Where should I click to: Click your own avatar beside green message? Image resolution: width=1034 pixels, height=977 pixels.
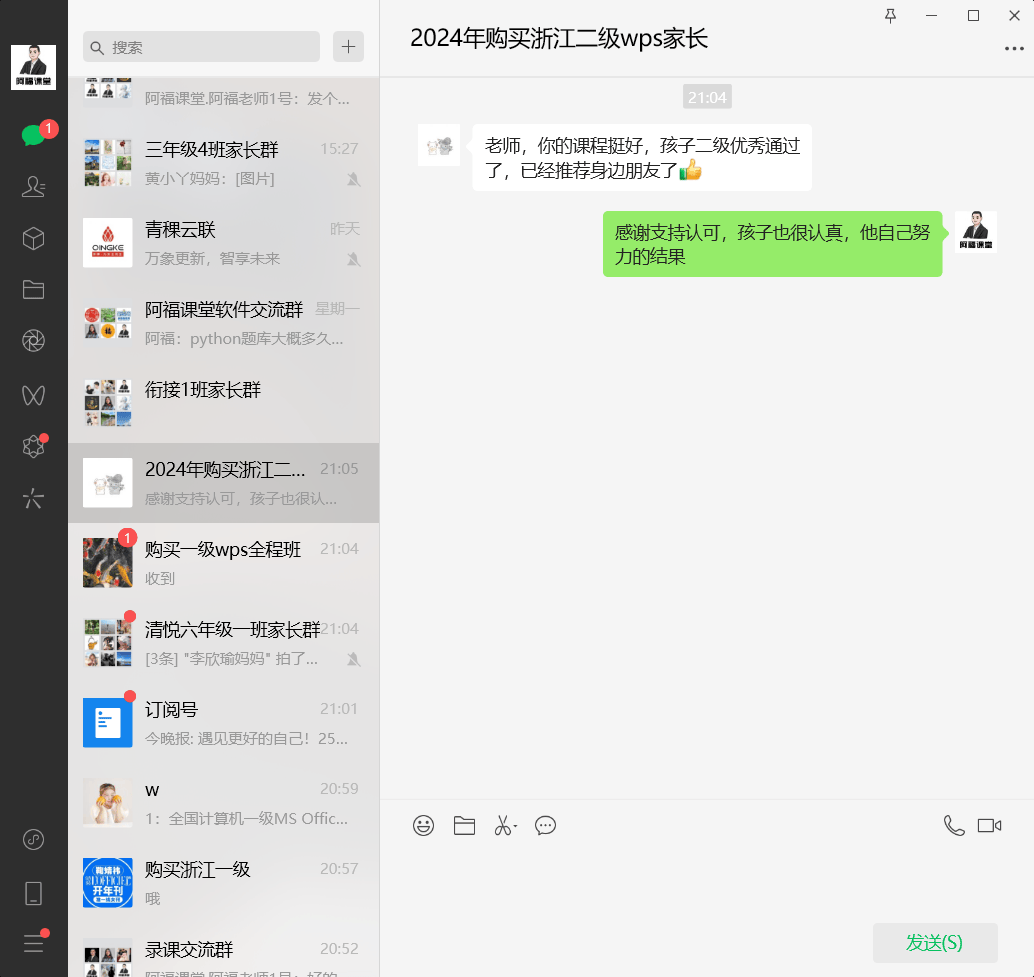(x=976, y=231)
